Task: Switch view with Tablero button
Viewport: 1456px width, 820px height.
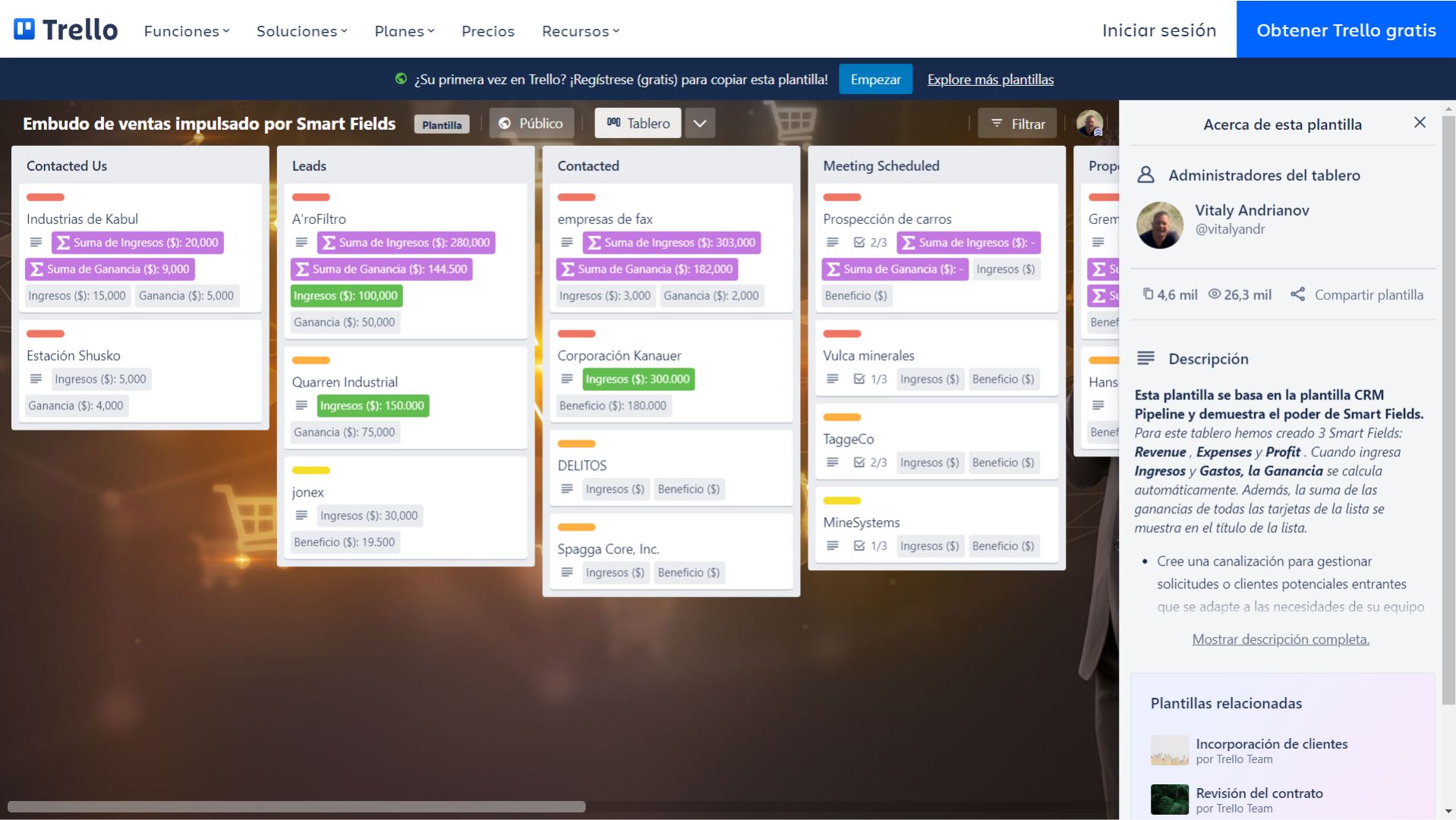Action: pyautogui.click(x=638, y=123)
